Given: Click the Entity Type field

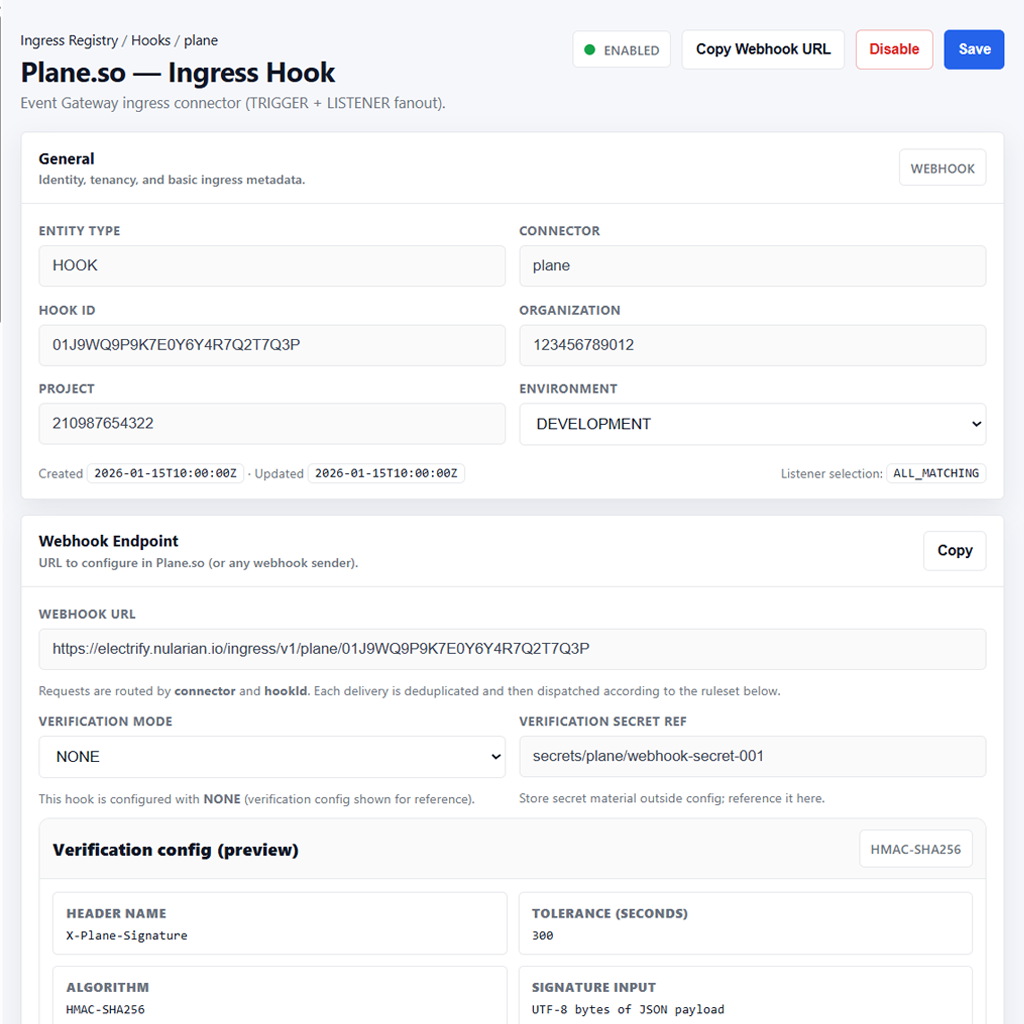Looking at the screenshot, I should (x=272, y=266).
